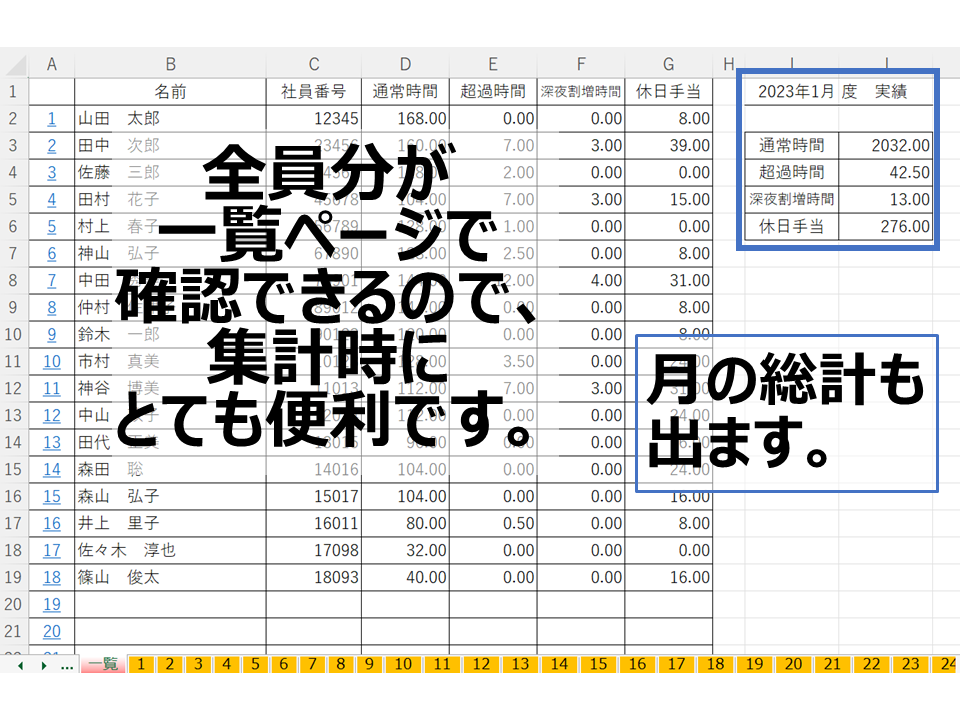Screen dimensions: 960x720
Task: Select column A header
Action: [x=51, y=64]
